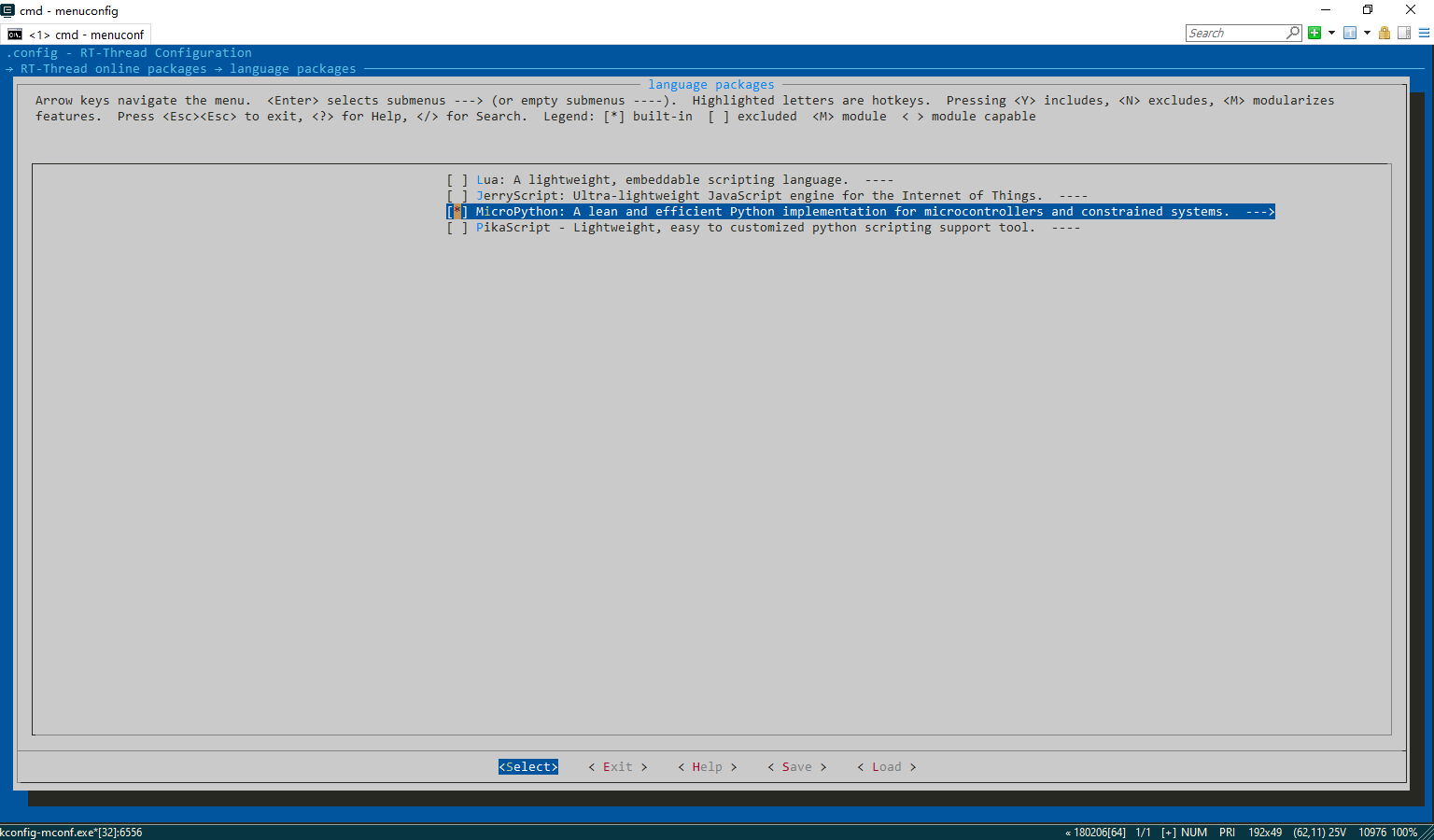Toggle the console lock icon
This screenshot has width=1434, height=840.
point(1385,33)
